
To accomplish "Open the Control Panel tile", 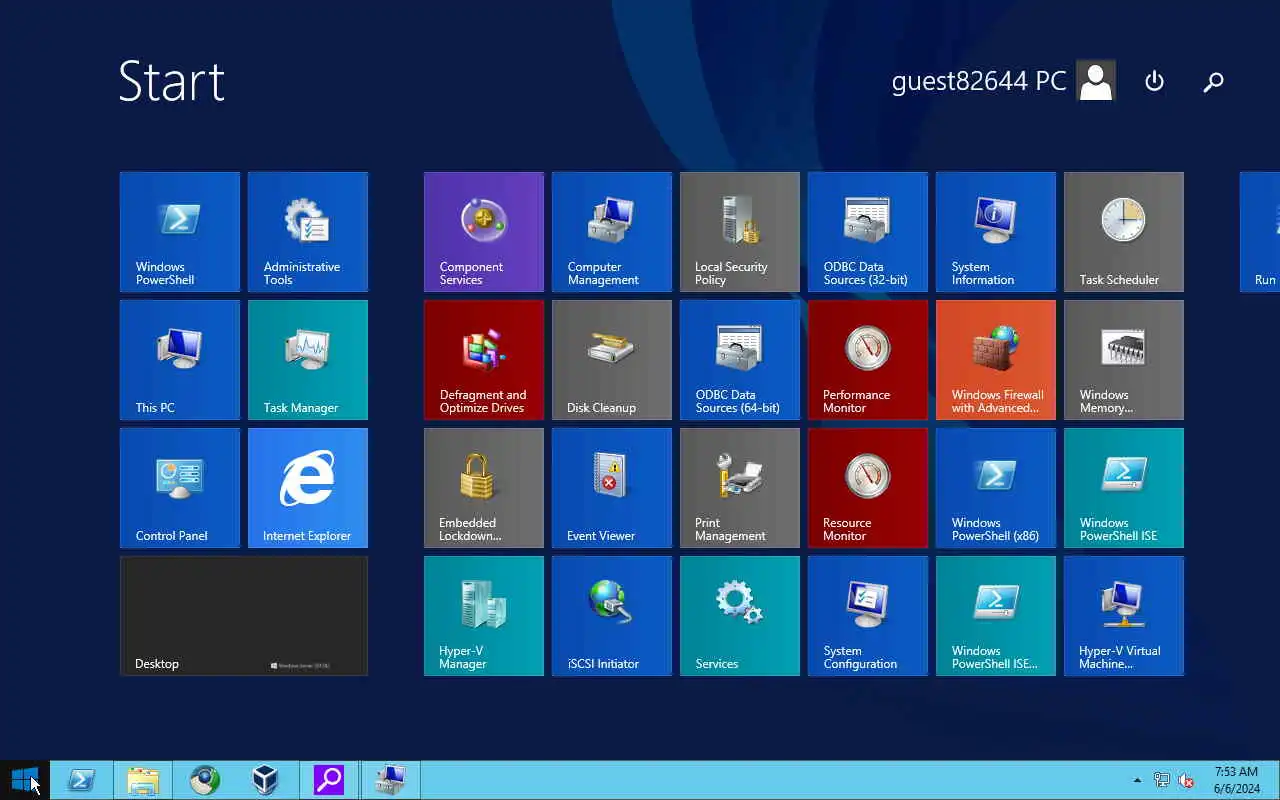I will click(x=180, y=488).
